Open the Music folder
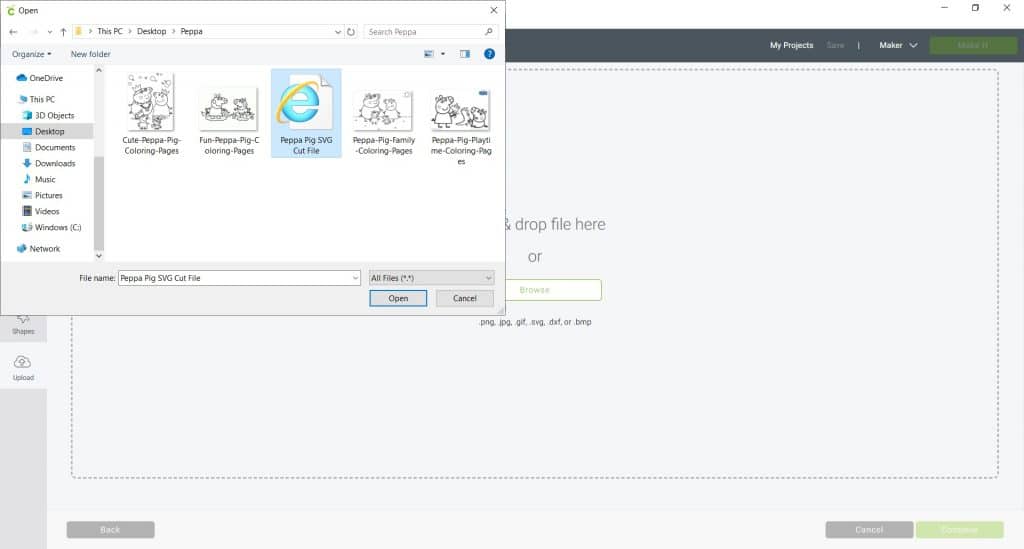1024x549 pixels. 39,180
